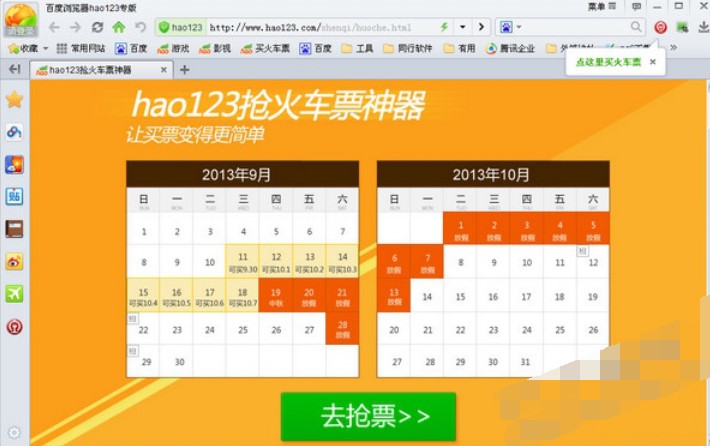Open the 有用 bookmark folder

[x=460, y=48]
